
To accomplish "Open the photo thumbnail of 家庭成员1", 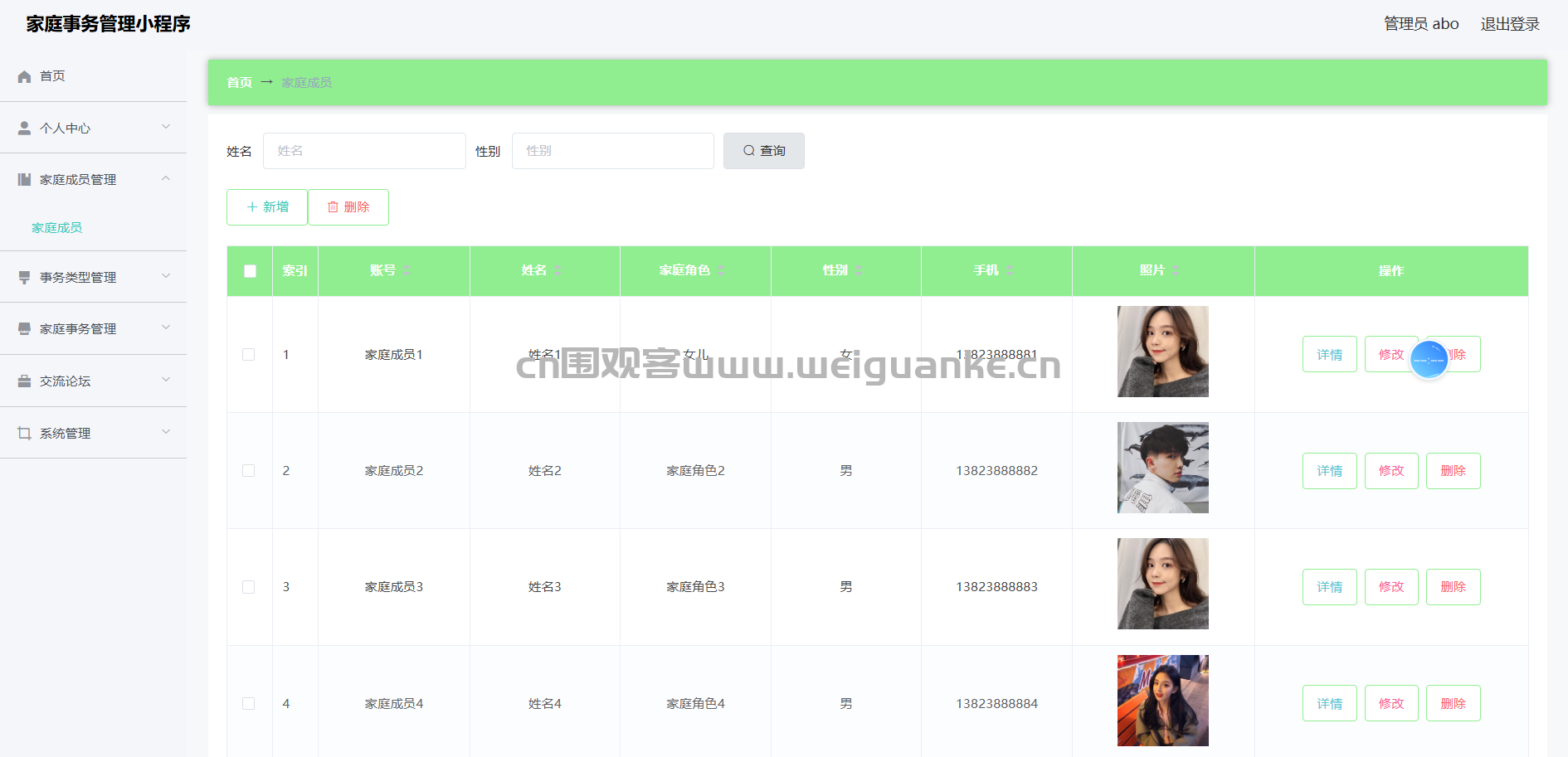I will click(x=1162, y=352).
